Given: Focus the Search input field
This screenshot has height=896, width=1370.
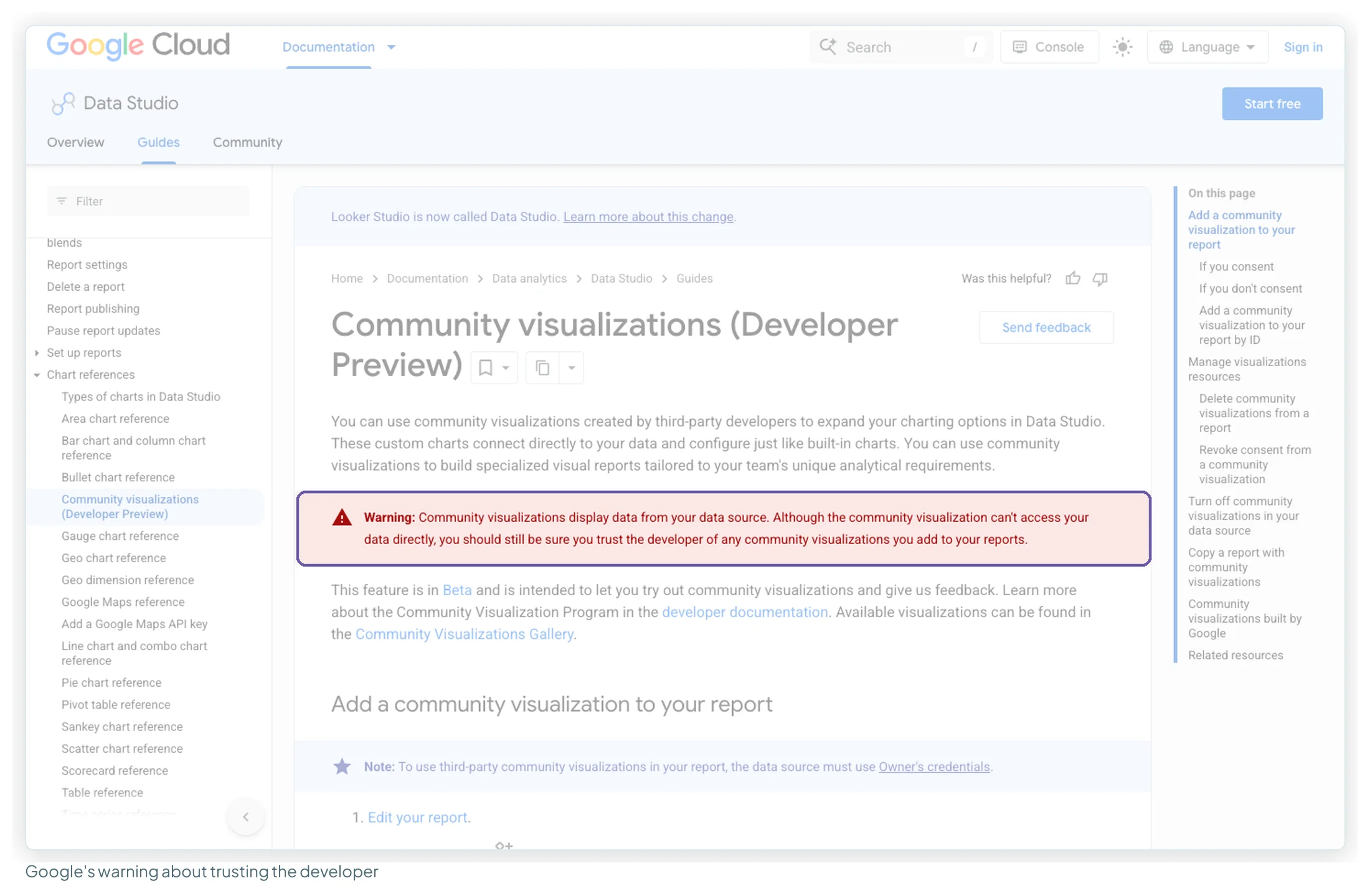Looking at the screenshot, I should coord(900,47).
